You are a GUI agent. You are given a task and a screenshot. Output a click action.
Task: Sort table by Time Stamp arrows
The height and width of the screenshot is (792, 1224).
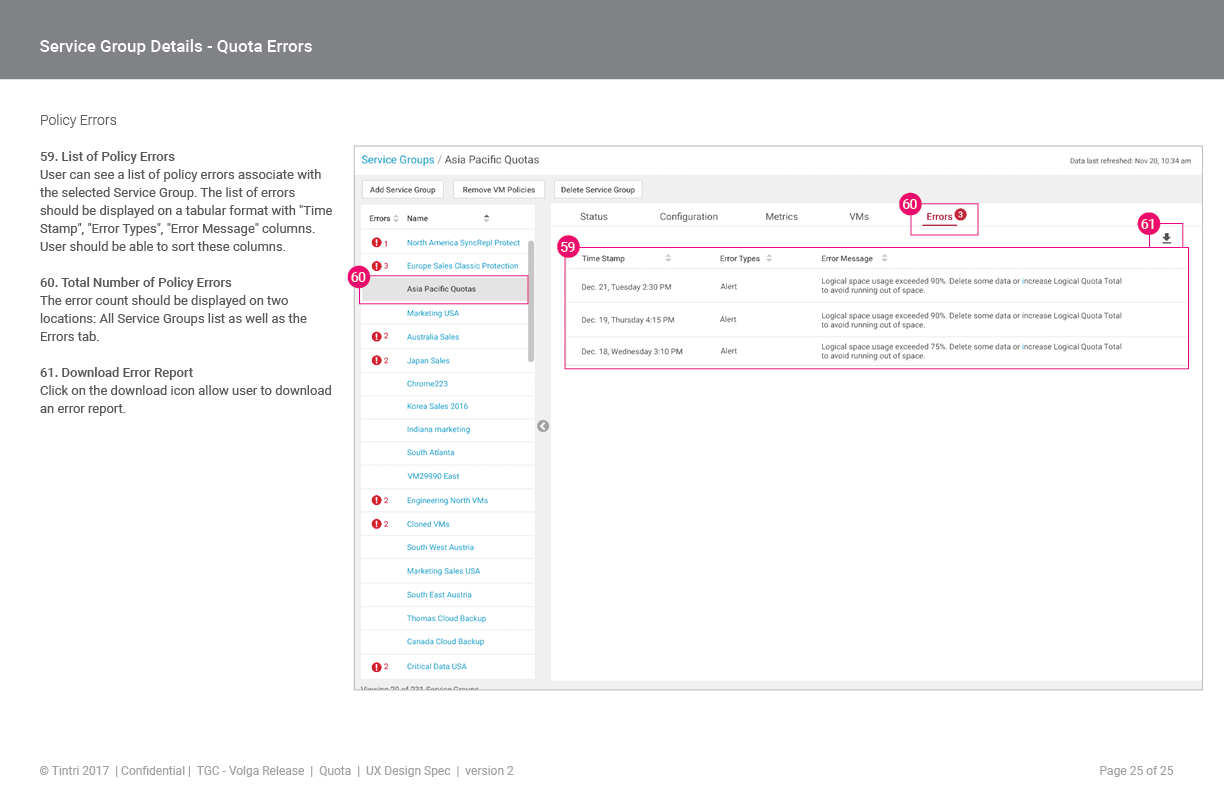tap(668, 258)
